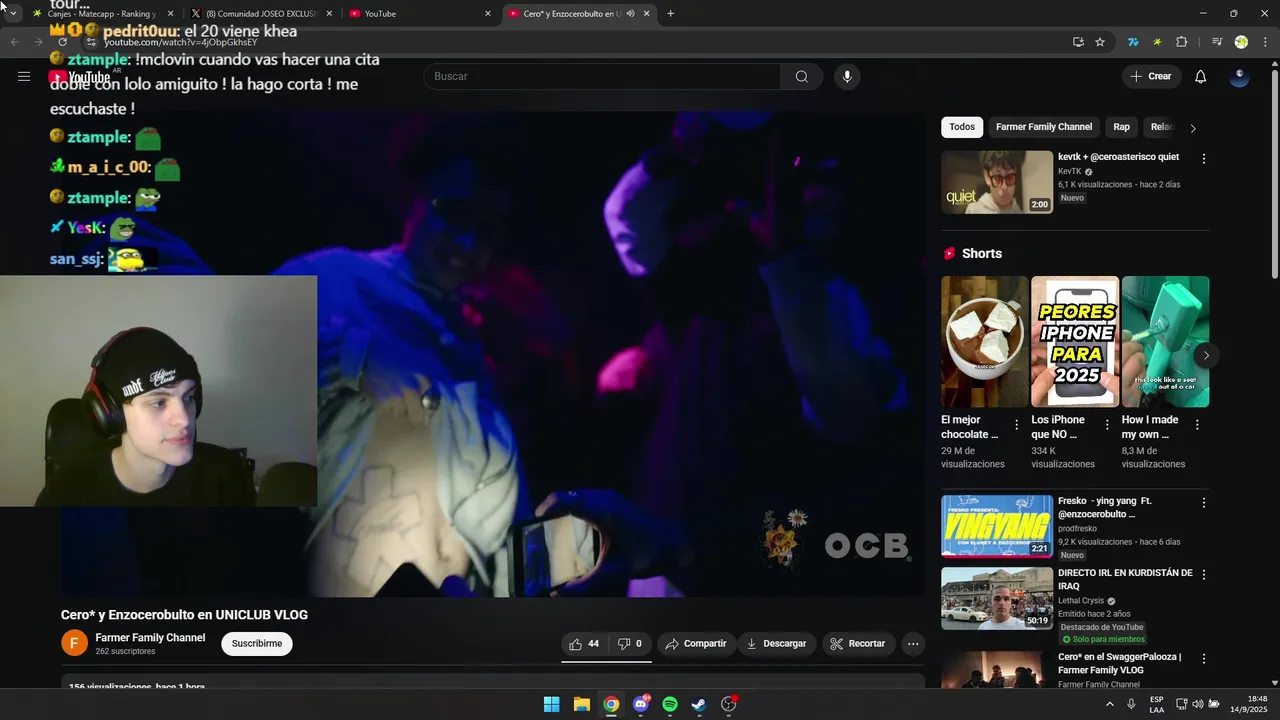Show next Shorts with the right arrow
Screen dimensions: 1280x720
tap(1206, 355)
